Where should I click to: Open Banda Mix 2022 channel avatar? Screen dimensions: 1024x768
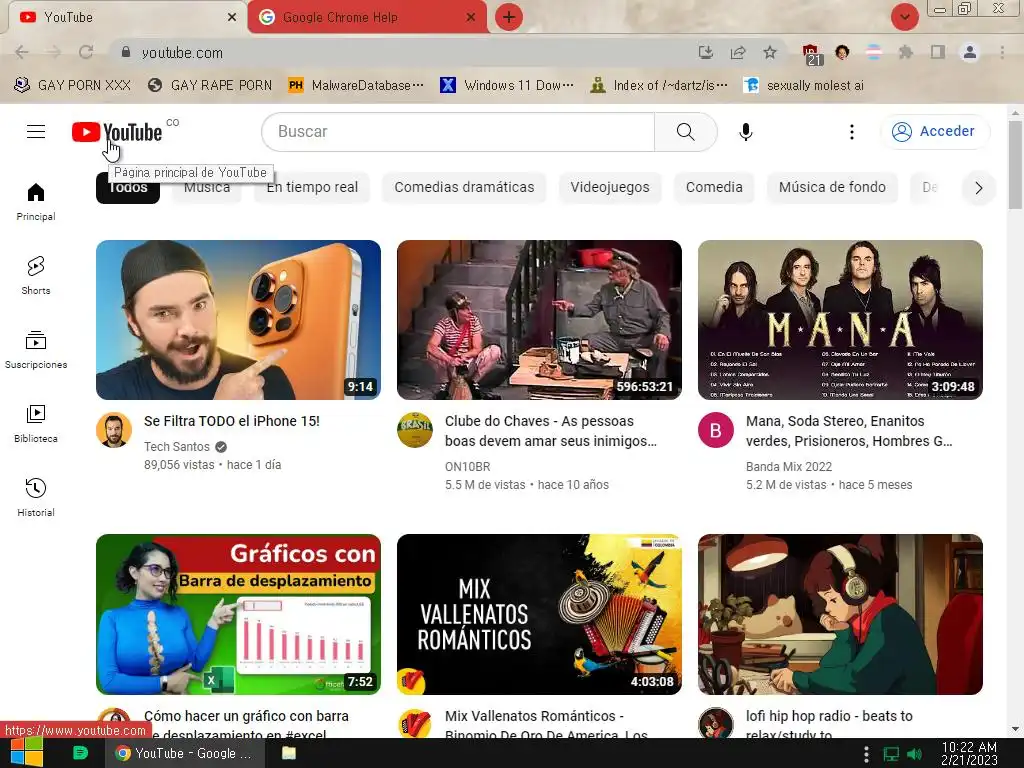point(716,430)
